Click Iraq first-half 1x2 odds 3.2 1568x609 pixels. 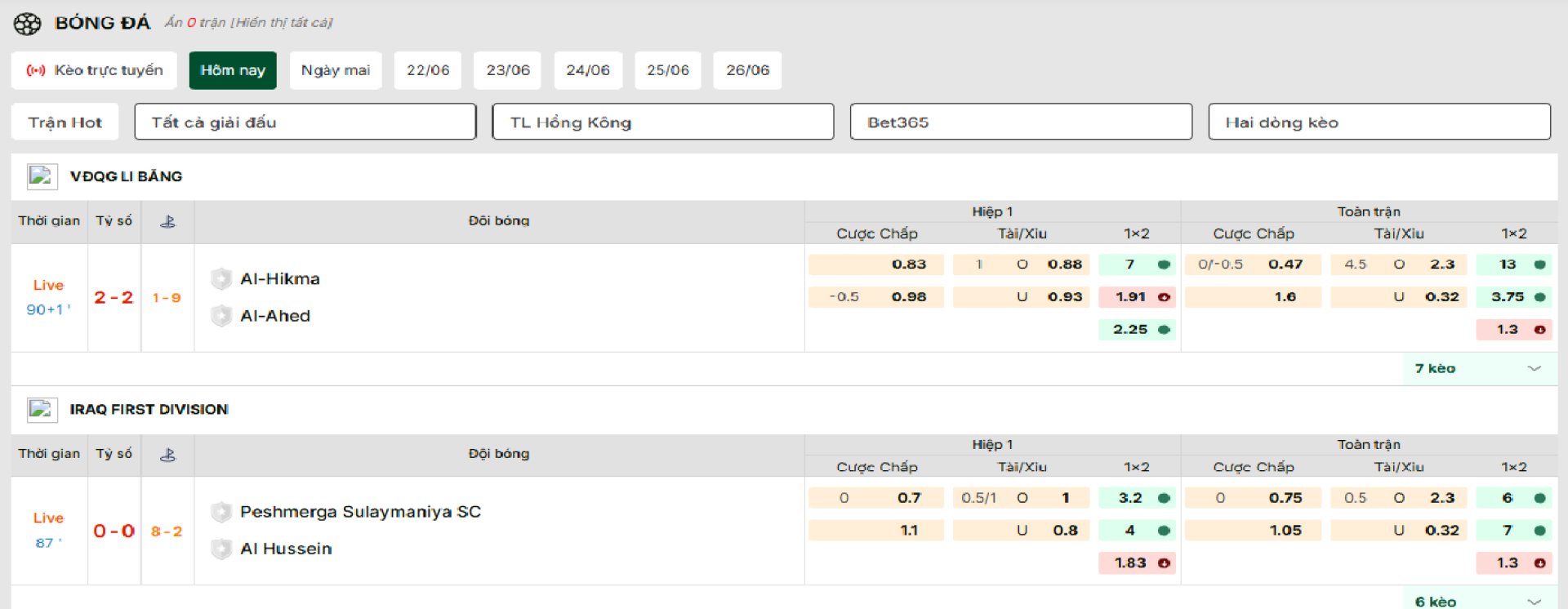(x=1137, y=498)
